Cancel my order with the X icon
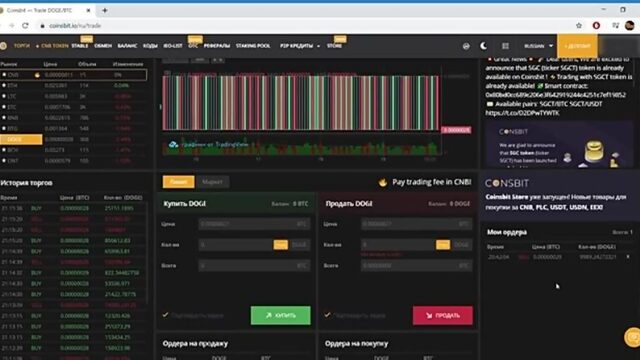The image size is (640, 360). [x=628, y=257]
